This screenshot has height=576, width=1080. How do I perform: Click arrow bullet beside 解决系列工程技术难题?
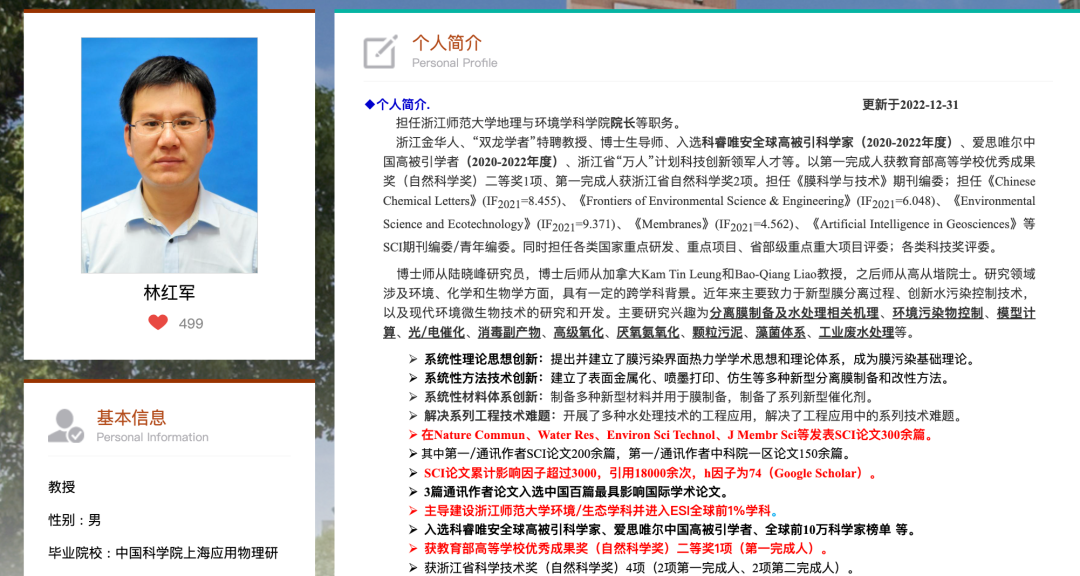coord(413,416)
